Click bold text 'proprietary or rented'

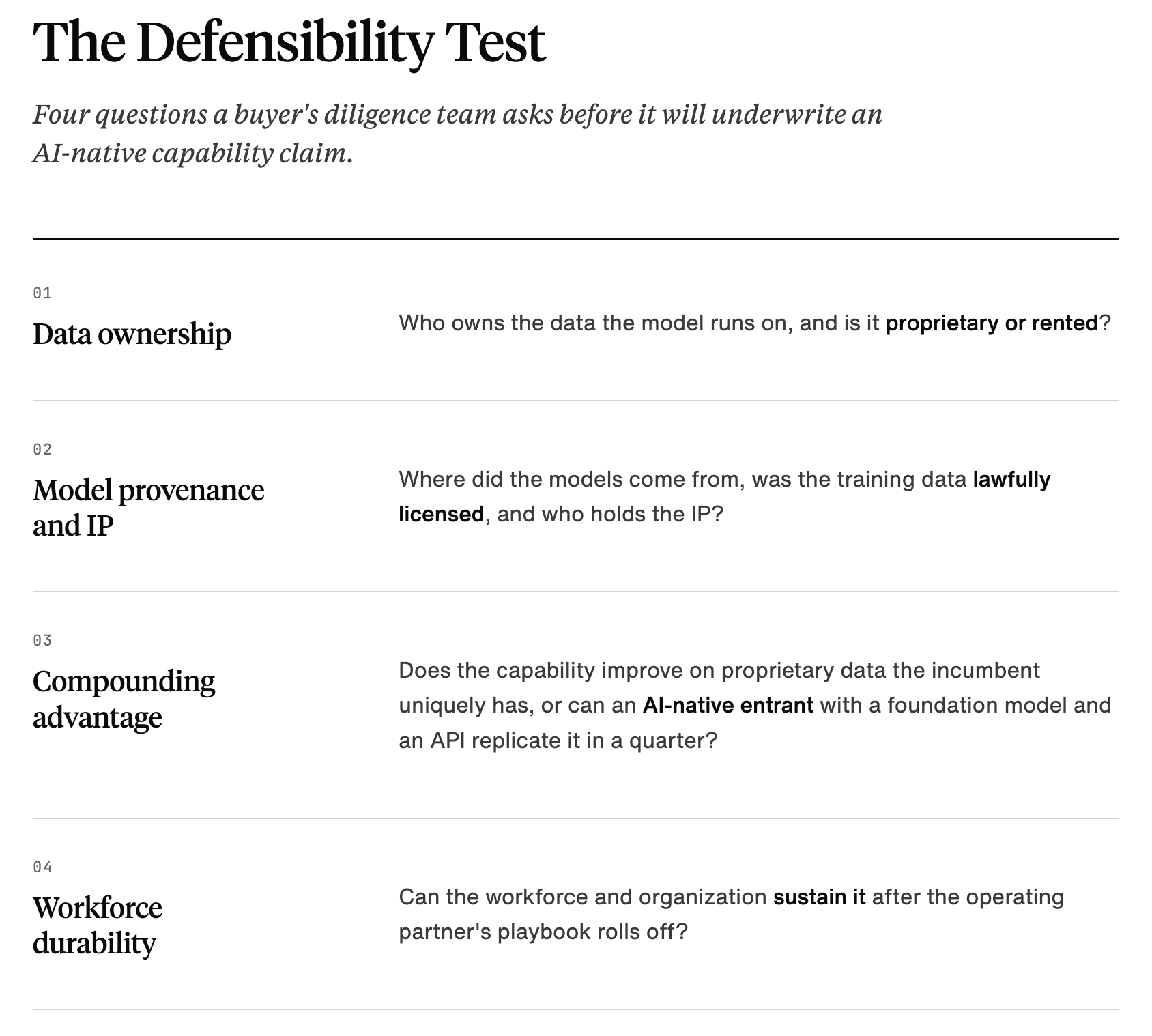point(992,323)
